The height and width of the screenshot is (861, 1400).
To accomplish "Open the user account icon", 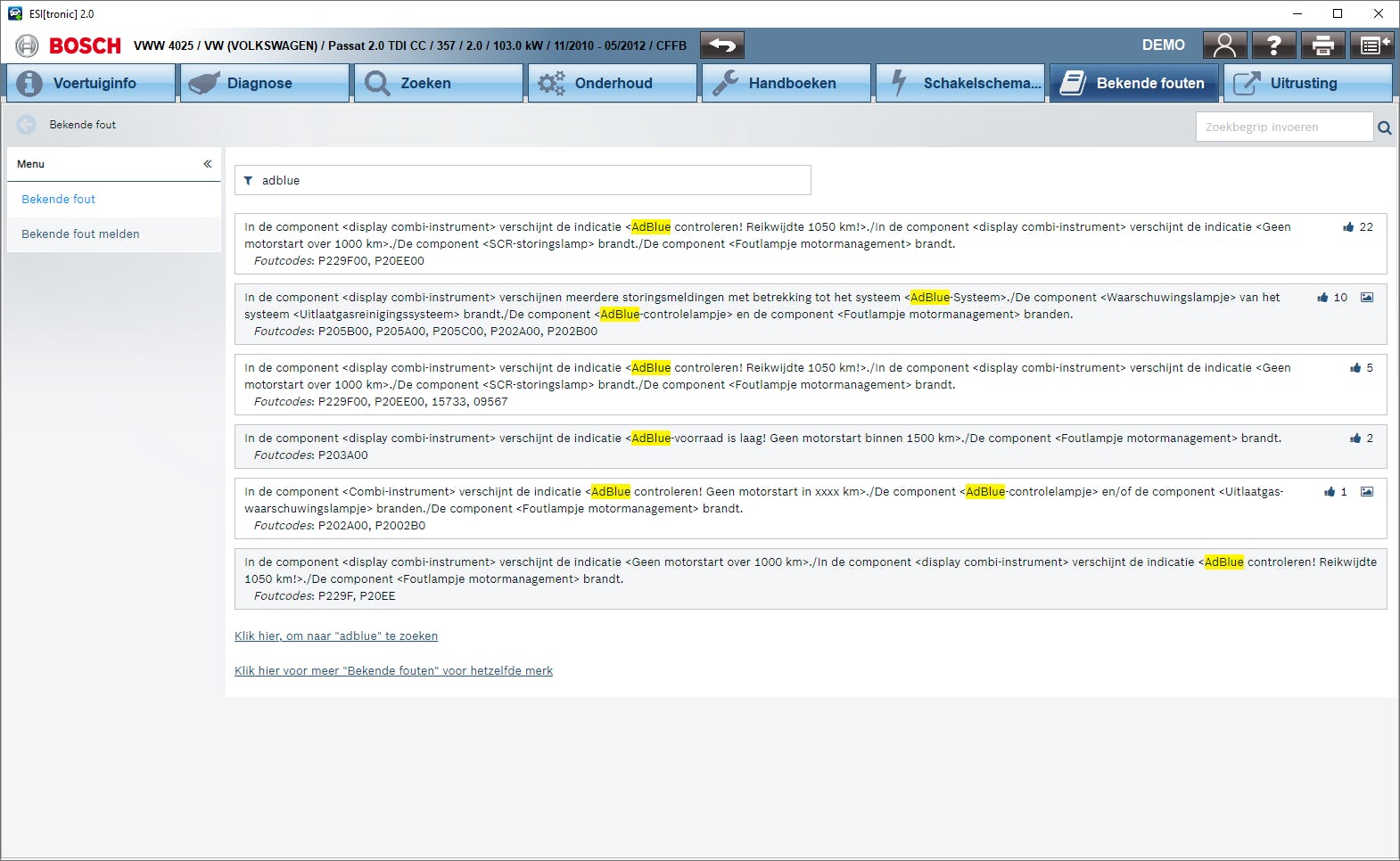I will point(1224,45).
